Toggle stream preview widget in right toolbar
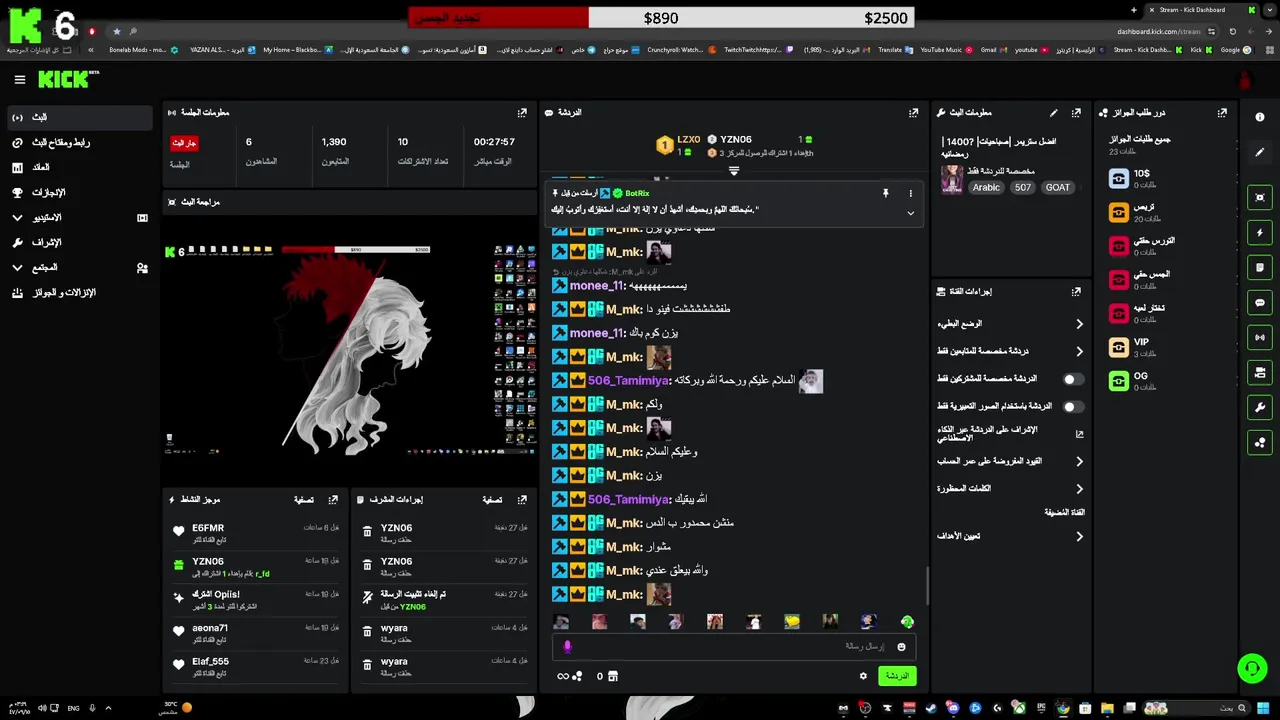 tap(1260, 198)
